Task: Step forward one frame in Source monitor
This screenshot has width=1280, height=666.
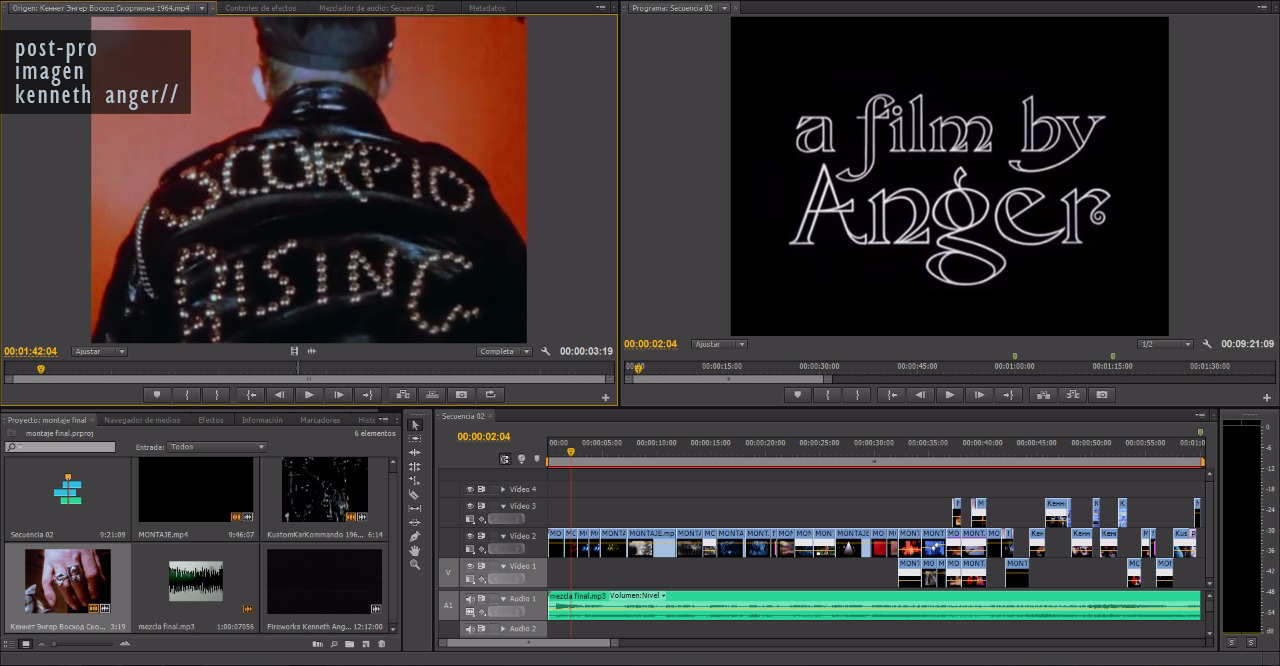Action: click(339, 395)
